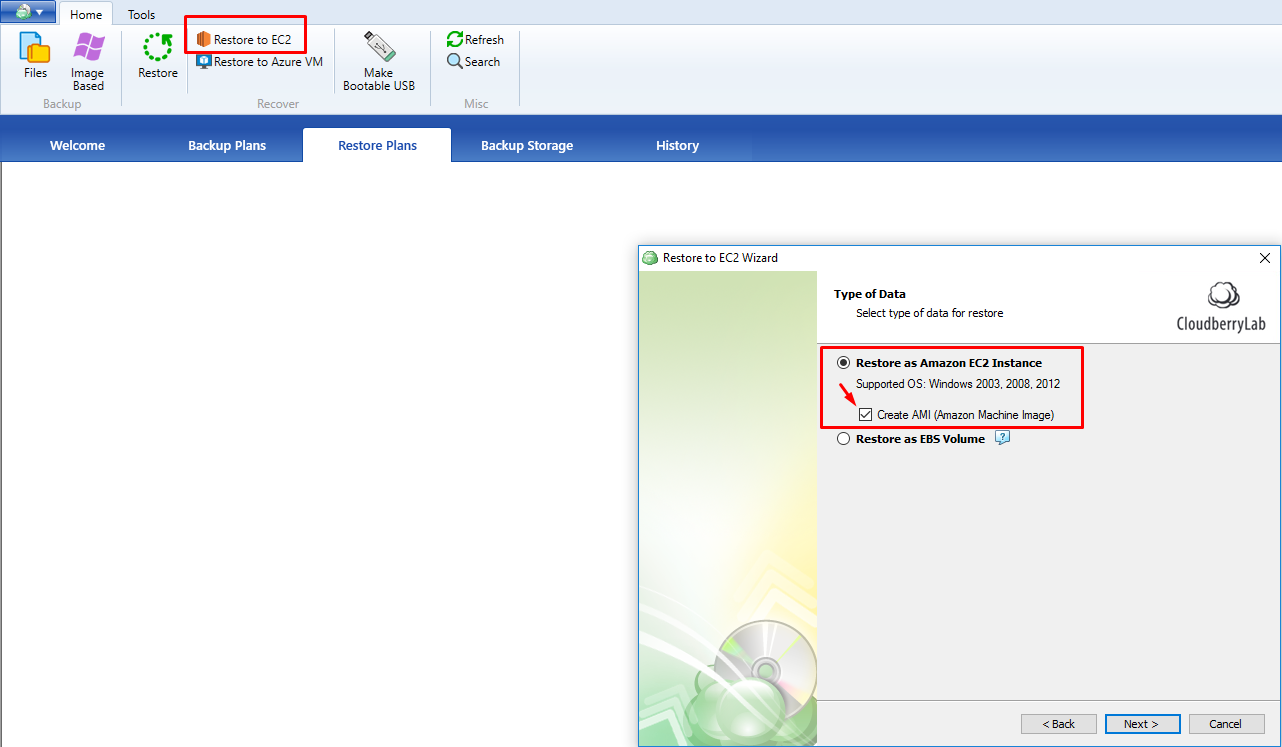This screenshot has height=747, width=1282.
Task: Click the 'Supported OS: Windows 2003, 2008, 2012' text
Action: tap(958, 384)
